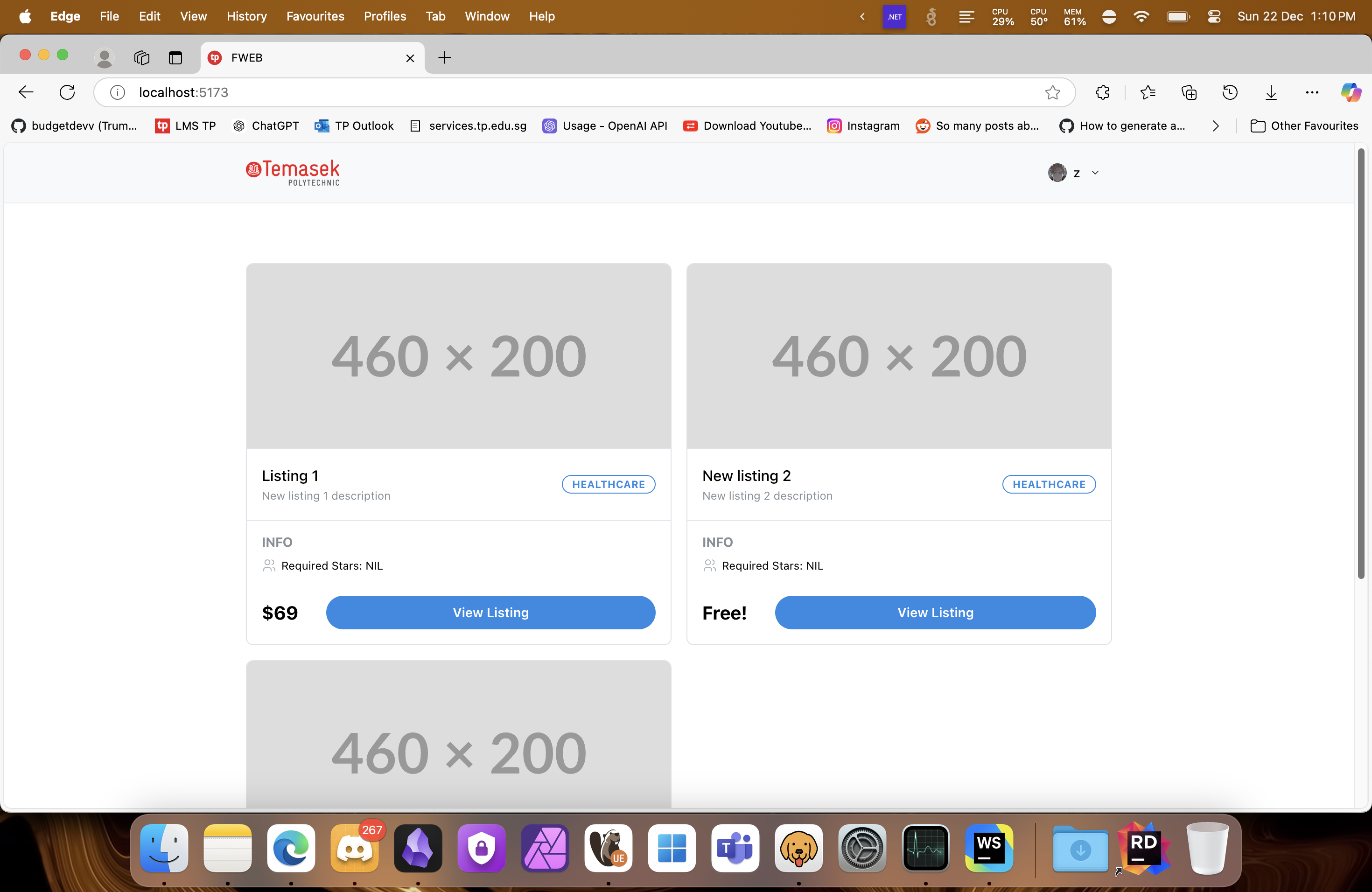Open the Profiles menu
The image size is (1372, 892).
coord(385,16)
